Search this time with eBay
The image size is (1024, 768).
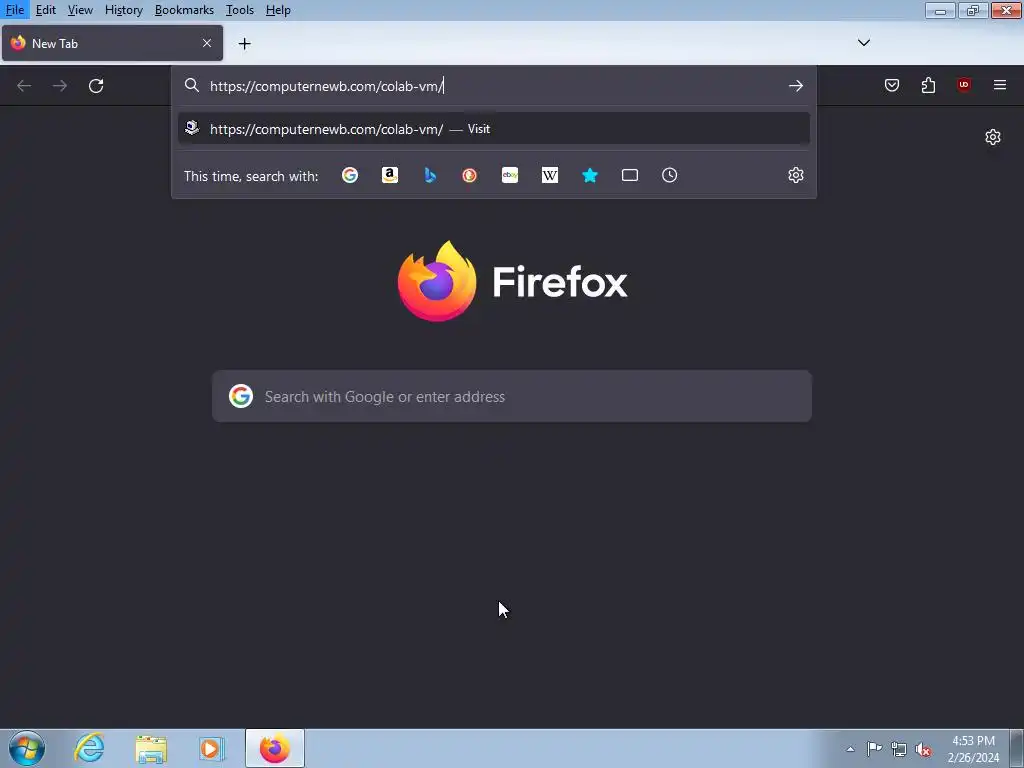[x=510, y=175]
